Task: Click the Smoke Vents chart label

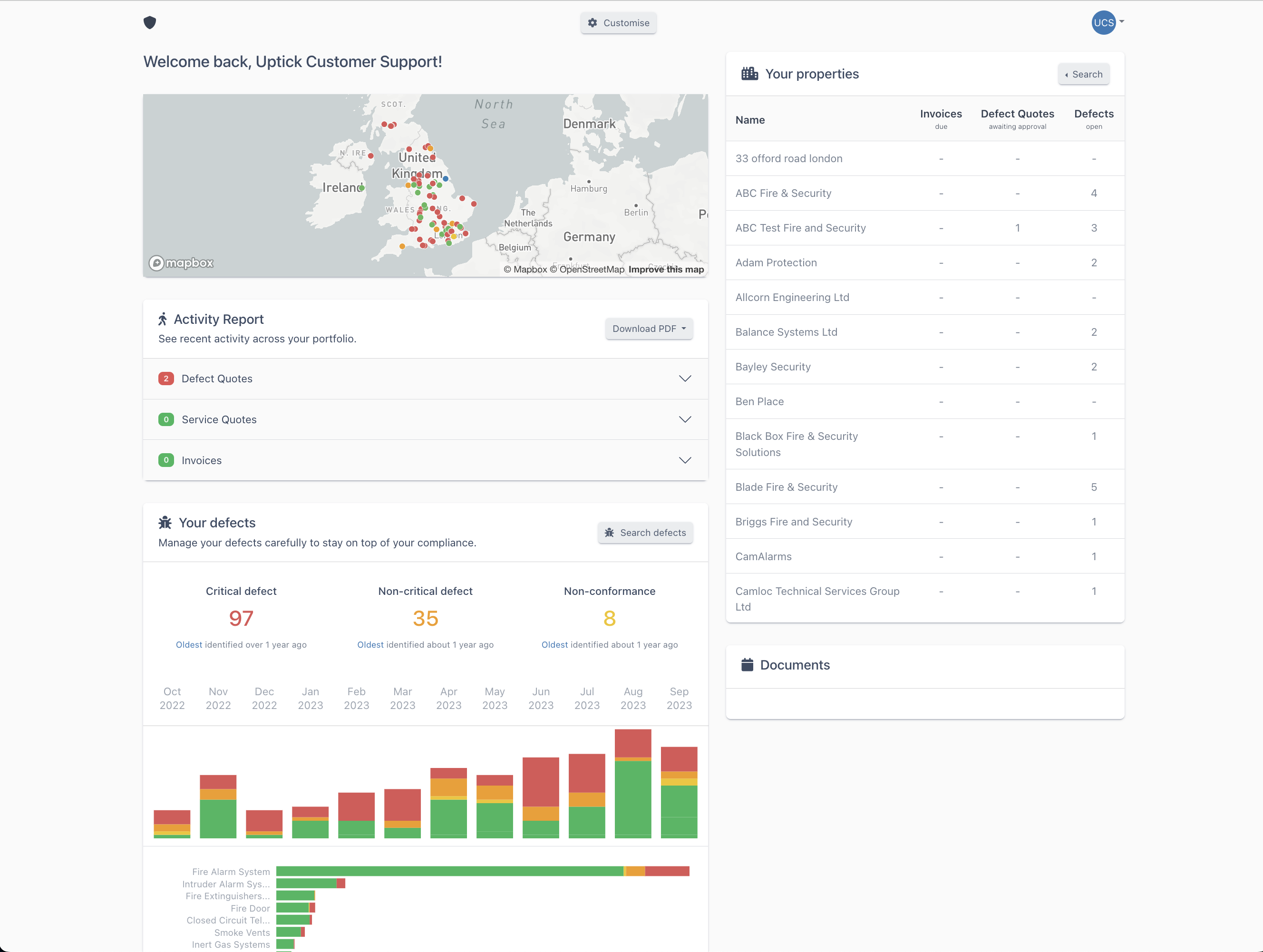Action: 242,933
